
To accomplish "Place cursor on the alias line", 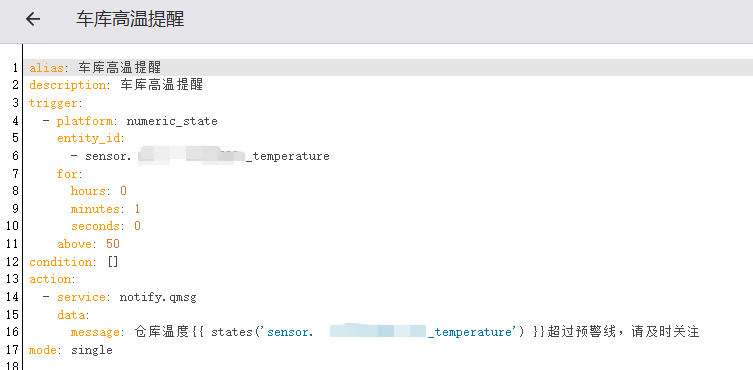I will [388, 67].
